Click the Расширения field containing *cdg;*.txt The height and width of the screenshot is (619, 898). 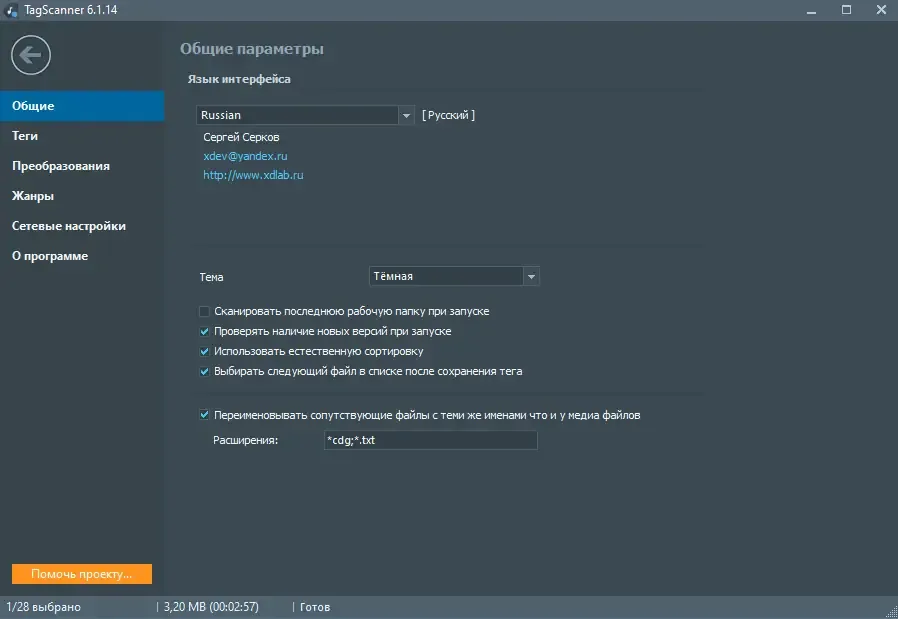pos(431,440)
